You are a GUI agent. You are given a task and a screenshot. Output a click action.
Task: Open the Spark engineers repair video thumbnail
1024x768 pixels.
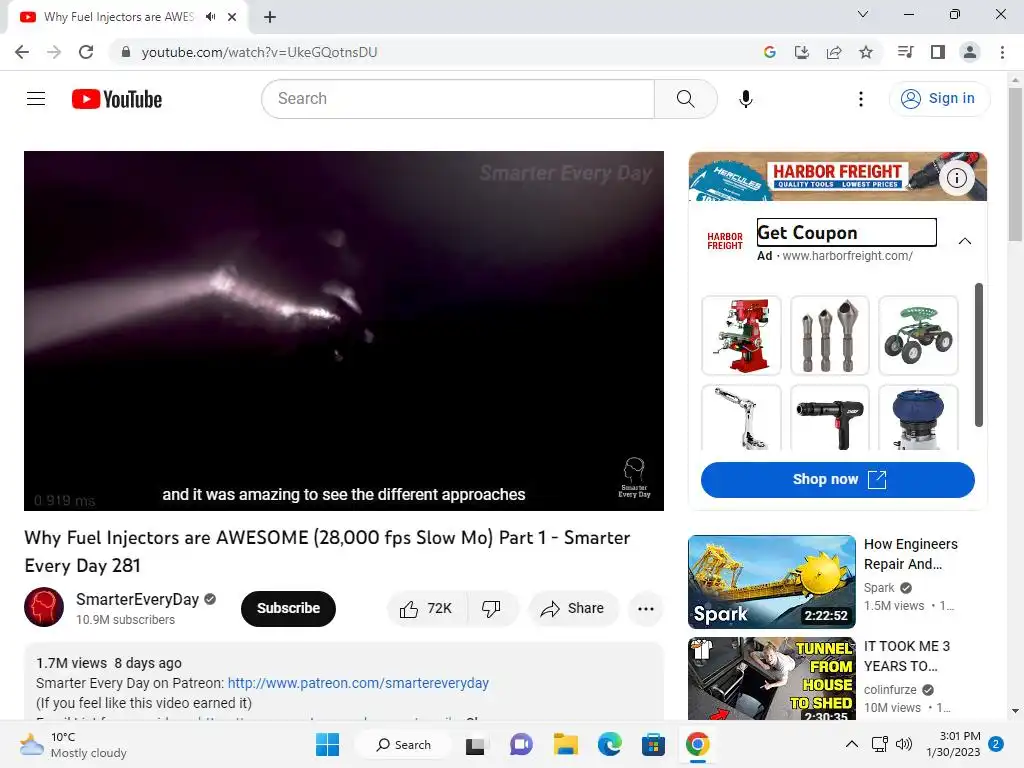tap(771, 582)
